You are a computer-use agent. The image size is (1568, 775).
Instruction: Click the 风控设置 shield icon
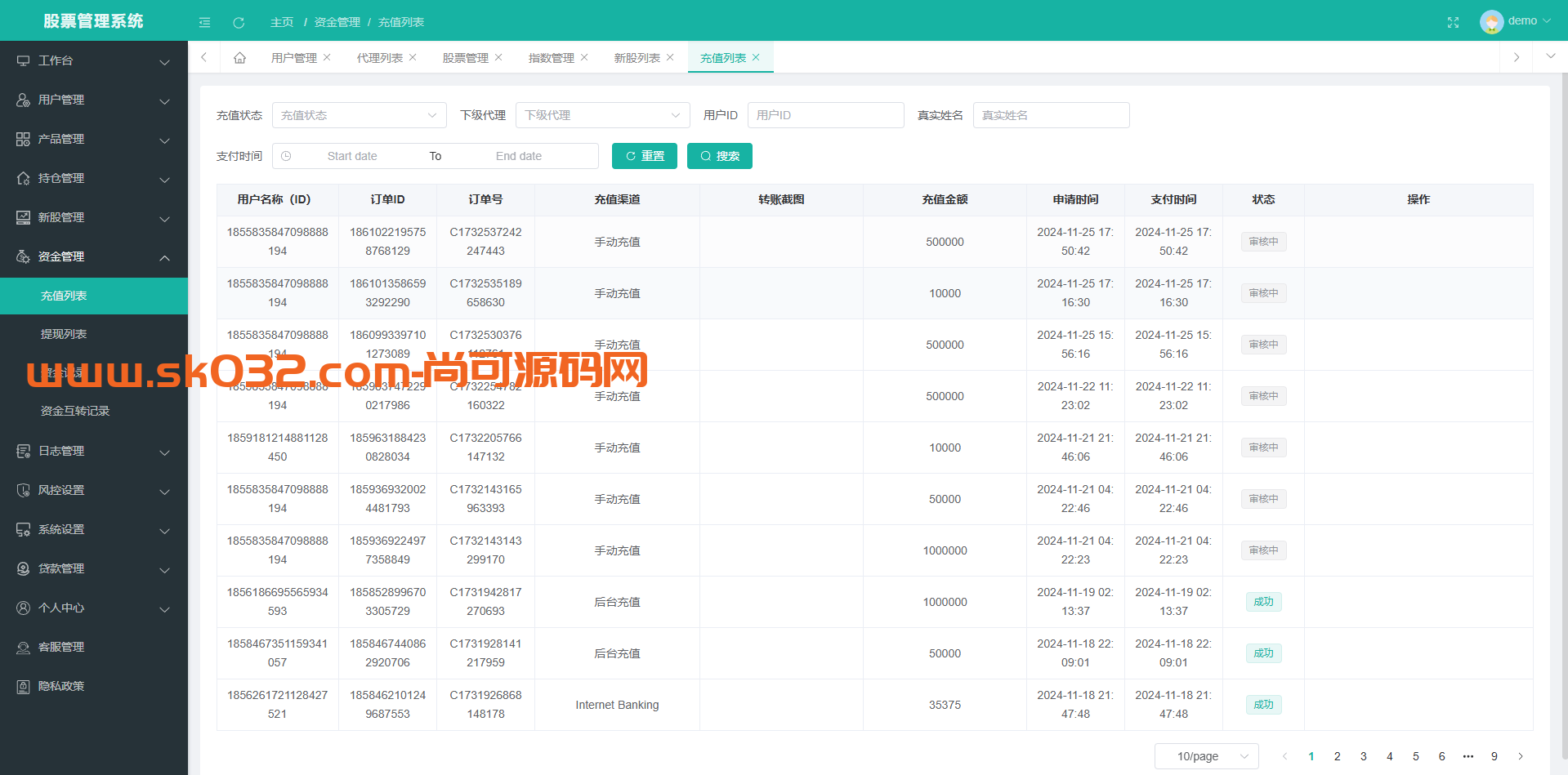[x=23, y=490]
